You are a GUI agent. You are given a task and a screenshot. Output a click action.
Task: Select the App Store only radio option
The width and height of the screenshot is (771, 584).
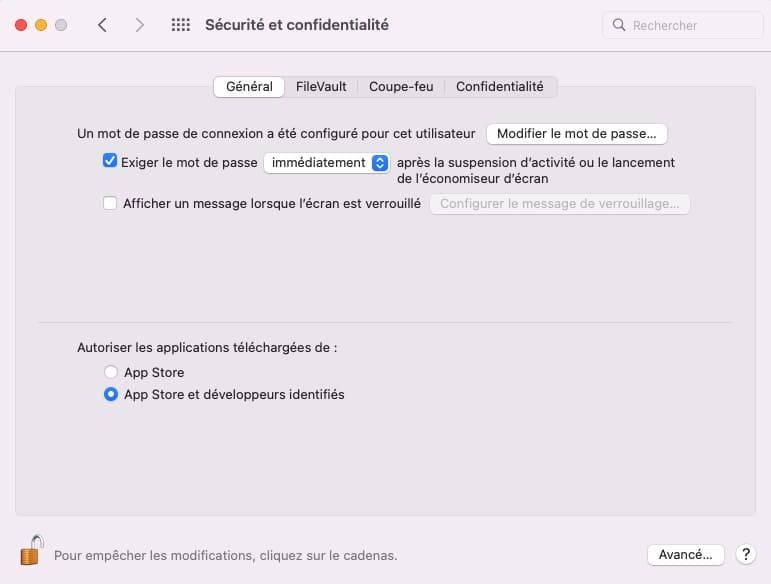[111, 372]
